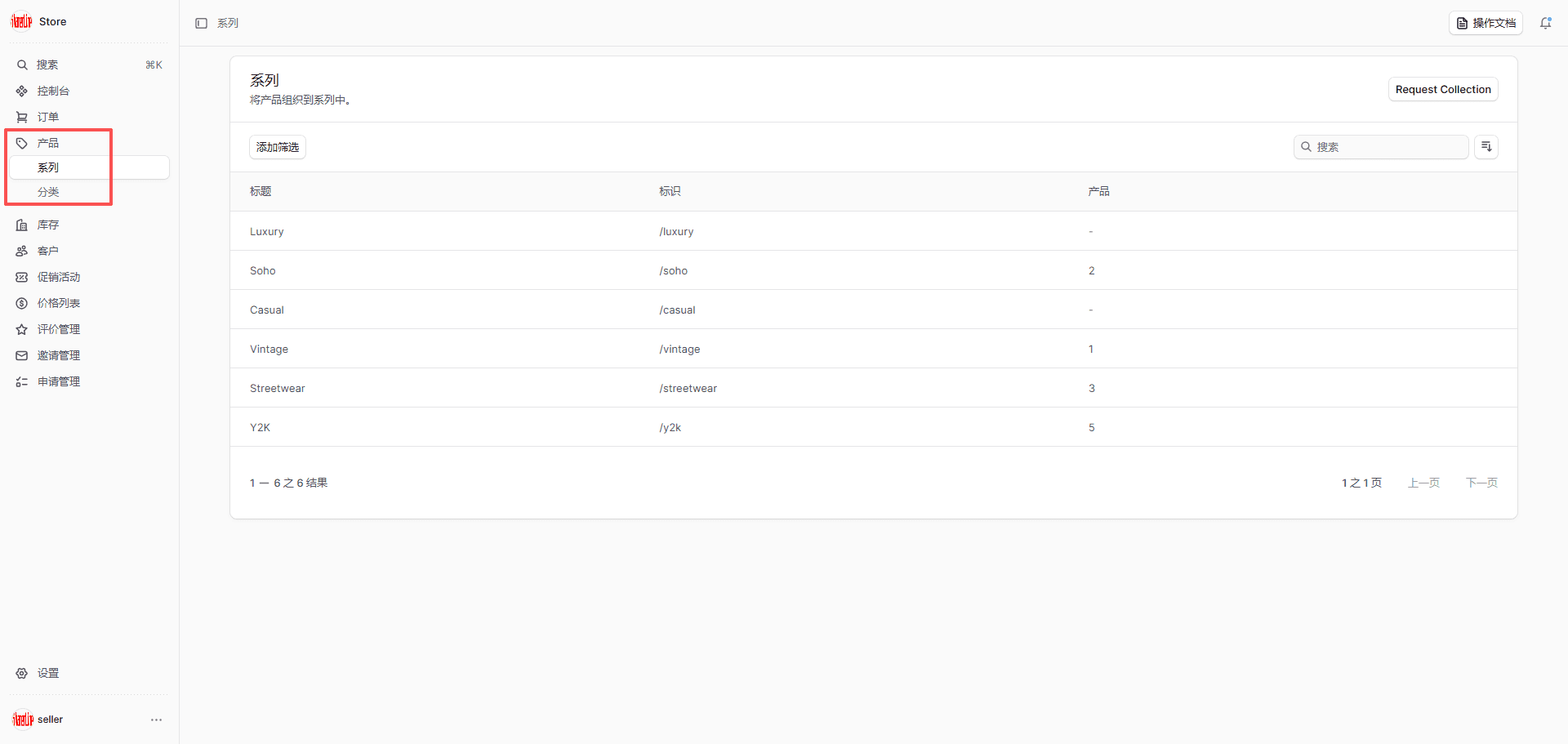This screenshot has width=1568, height=744.
Task: Click the sort order icon
Action: tap(1486, 147)
